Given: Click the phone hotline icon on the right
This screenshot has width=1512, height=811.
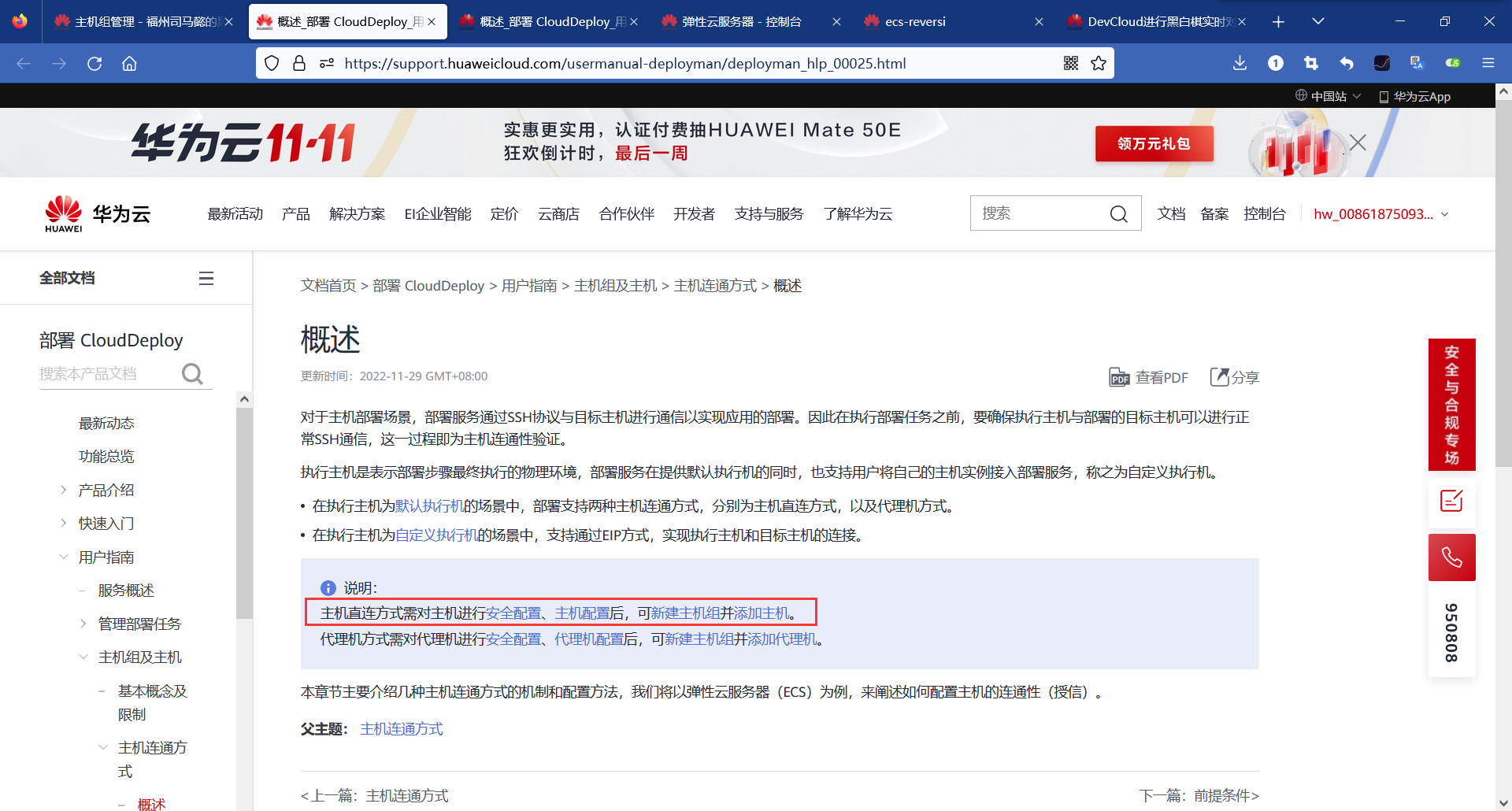Looking at the screenshot, I should click(x=1452, y=557).
